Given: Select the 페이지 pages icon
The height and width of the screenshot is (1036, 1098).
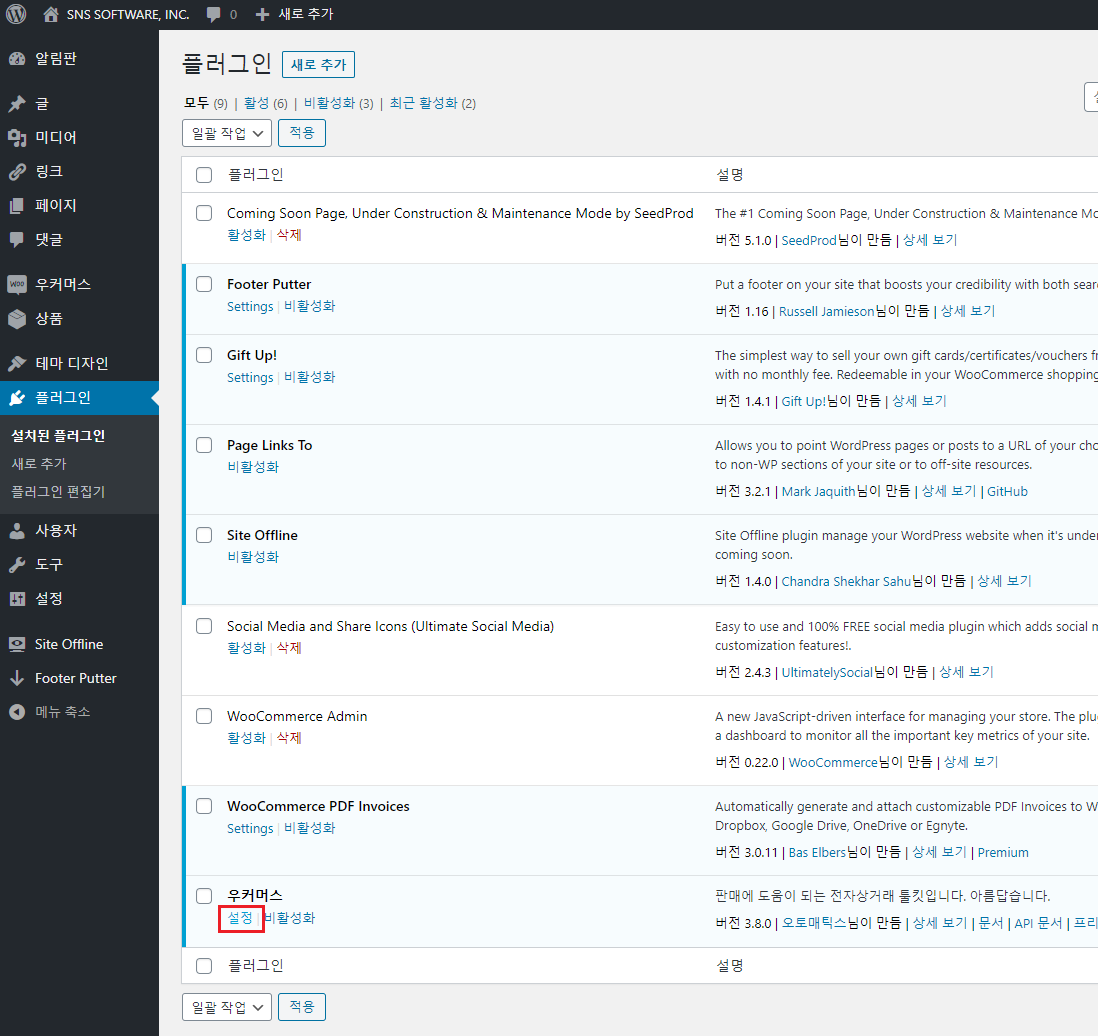Looking at the screenshot, I should pyautogui.click(x=17, y=205).
